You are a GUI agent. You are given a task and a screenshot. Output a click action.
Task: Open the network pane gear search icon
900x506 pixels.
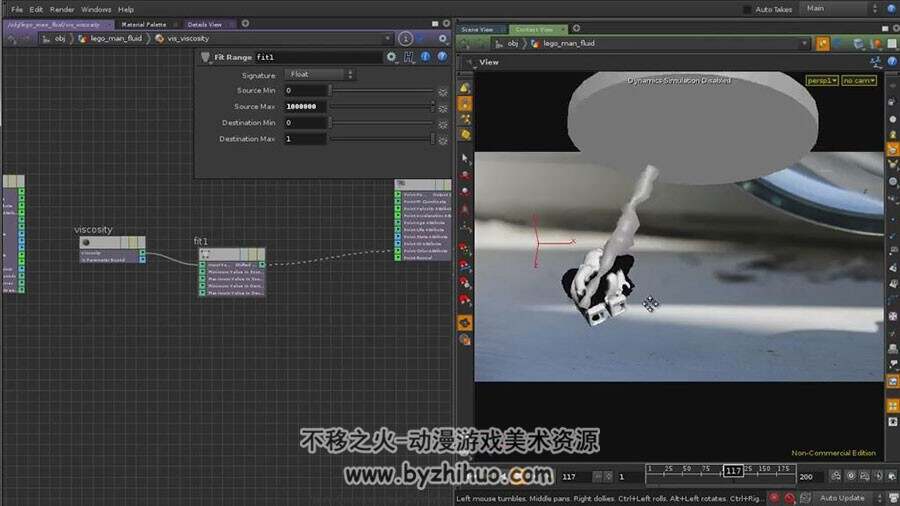pyautogui.click(x=443, y=38)
